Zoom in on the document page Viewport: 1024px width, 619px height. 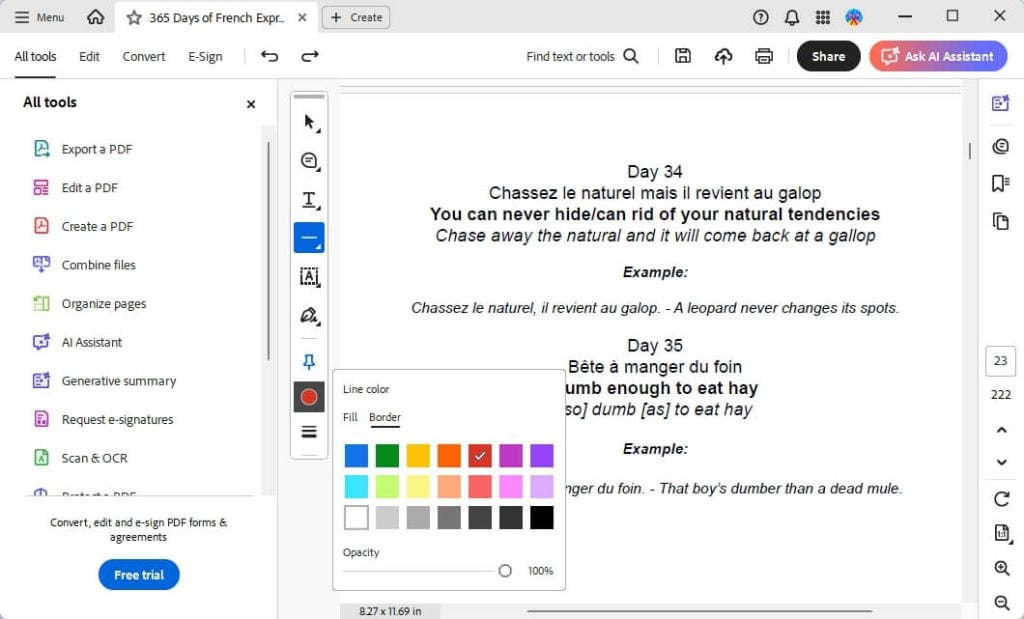point(1001,568)
